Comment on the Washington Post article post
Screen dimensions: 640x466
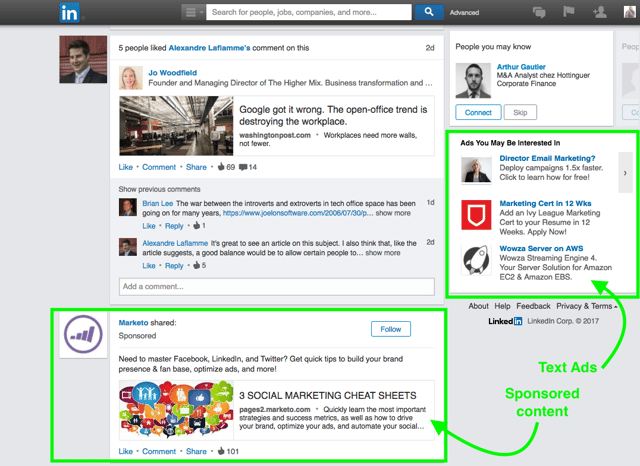pos(159,167)
